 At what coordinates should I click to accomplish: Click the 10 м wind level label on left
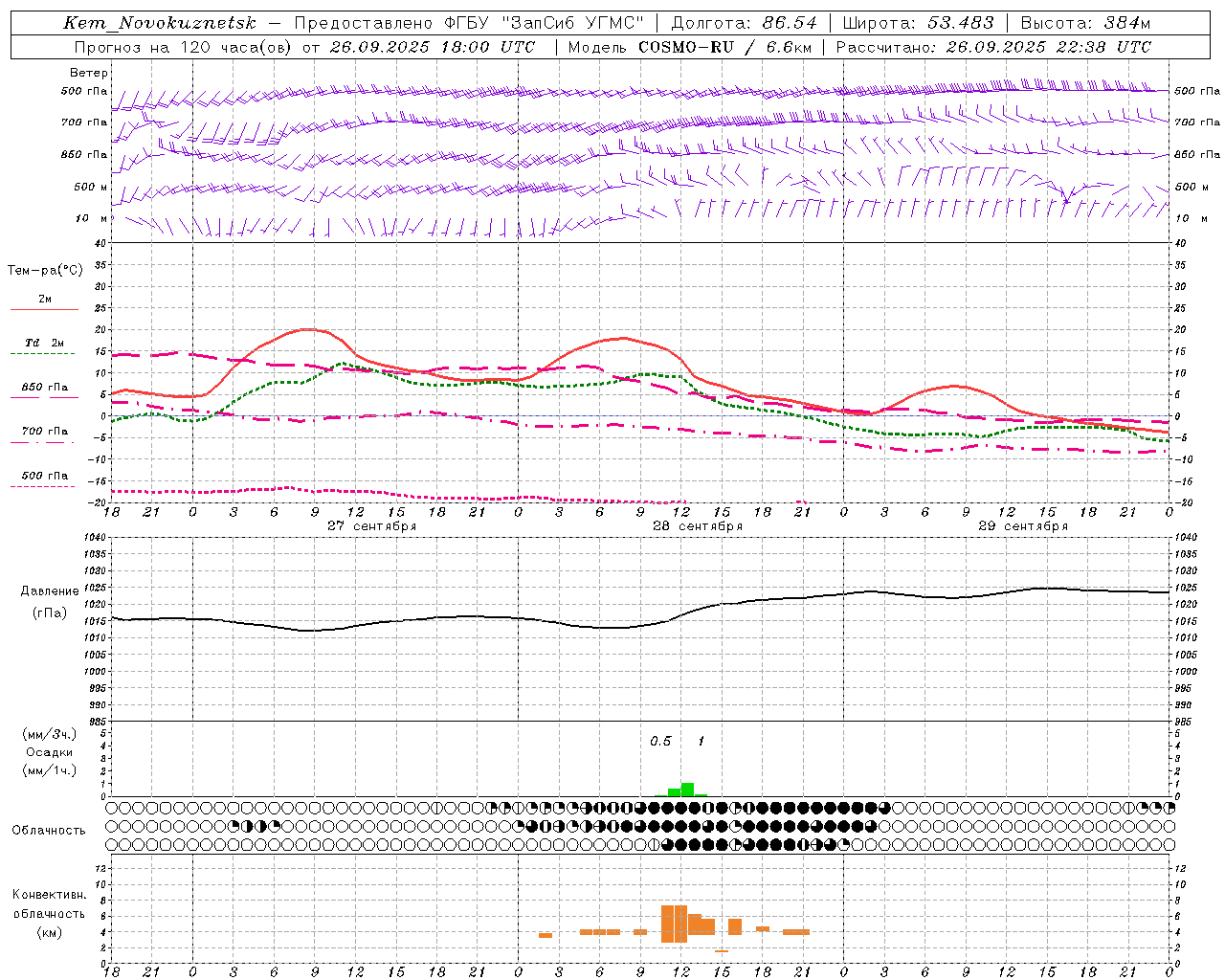[93, 218]
